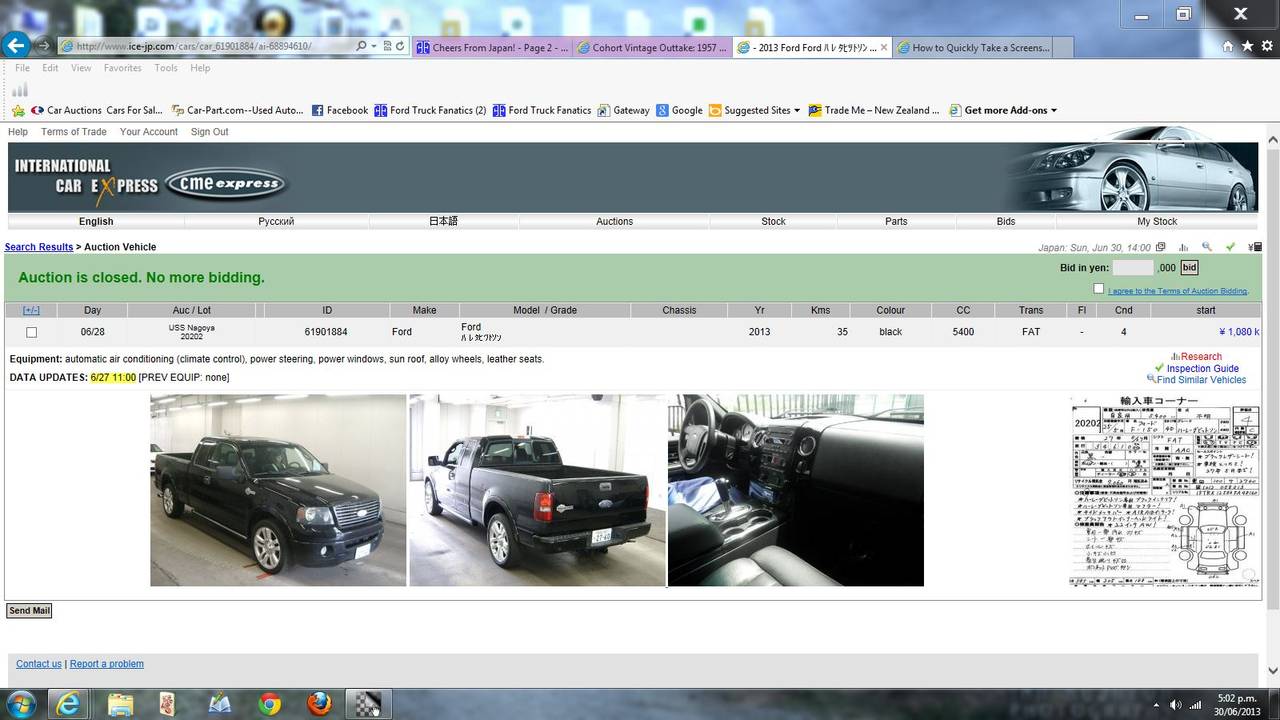Image resolution: width=1280 pixels, height=720 pixels.
Task: Click the bar chart research icon beside Japan time
Action: [1184, 247]
